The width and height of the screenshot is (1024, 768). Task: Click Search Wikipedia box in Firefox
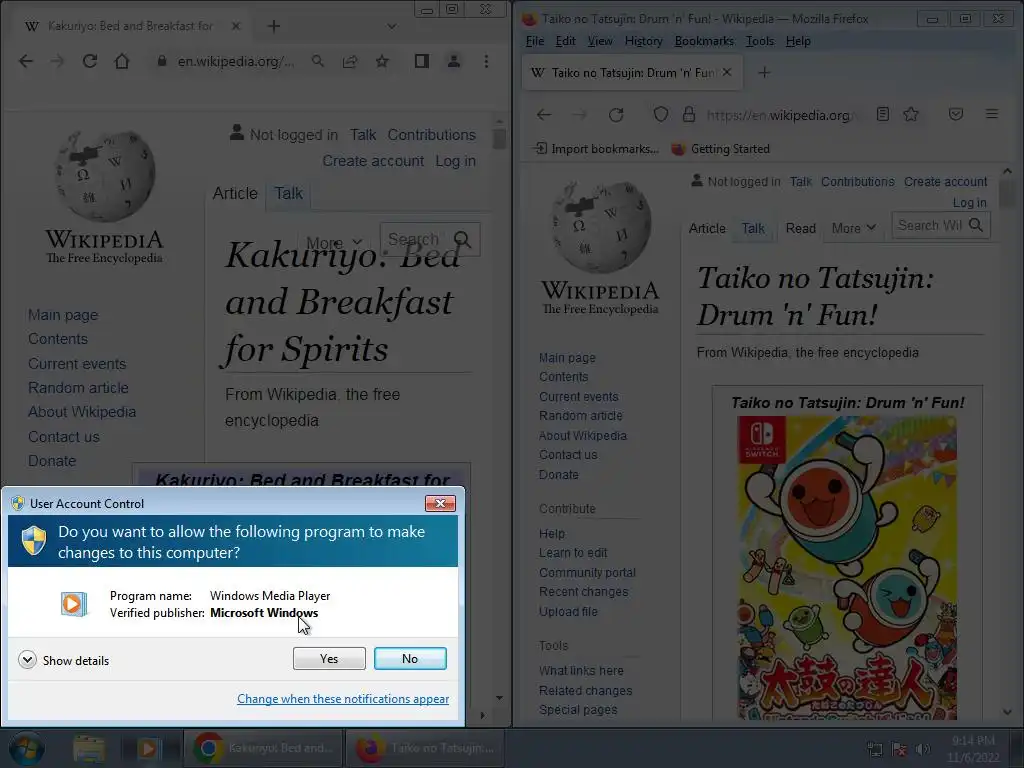click(x=941, y=225)
